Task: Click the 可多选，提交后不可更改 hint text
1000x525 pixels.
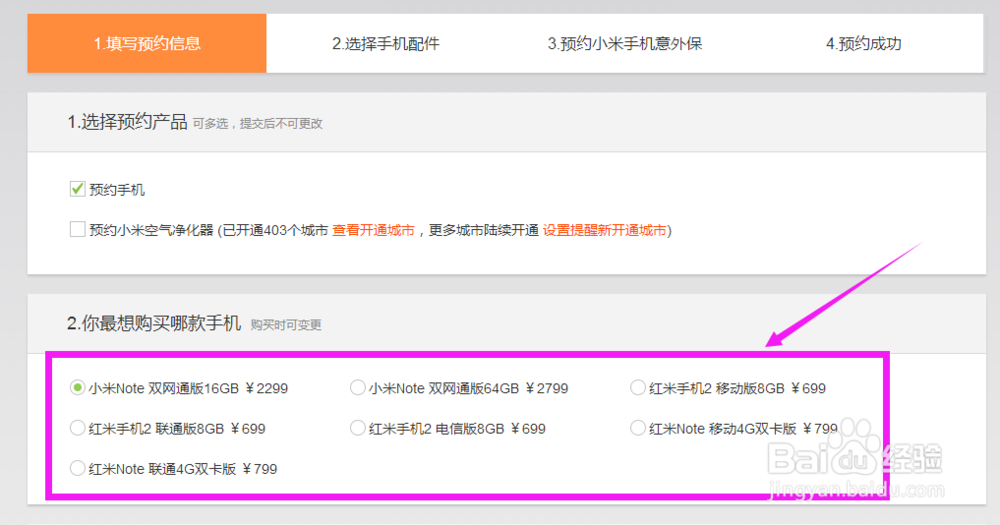Action: [258, 124]
